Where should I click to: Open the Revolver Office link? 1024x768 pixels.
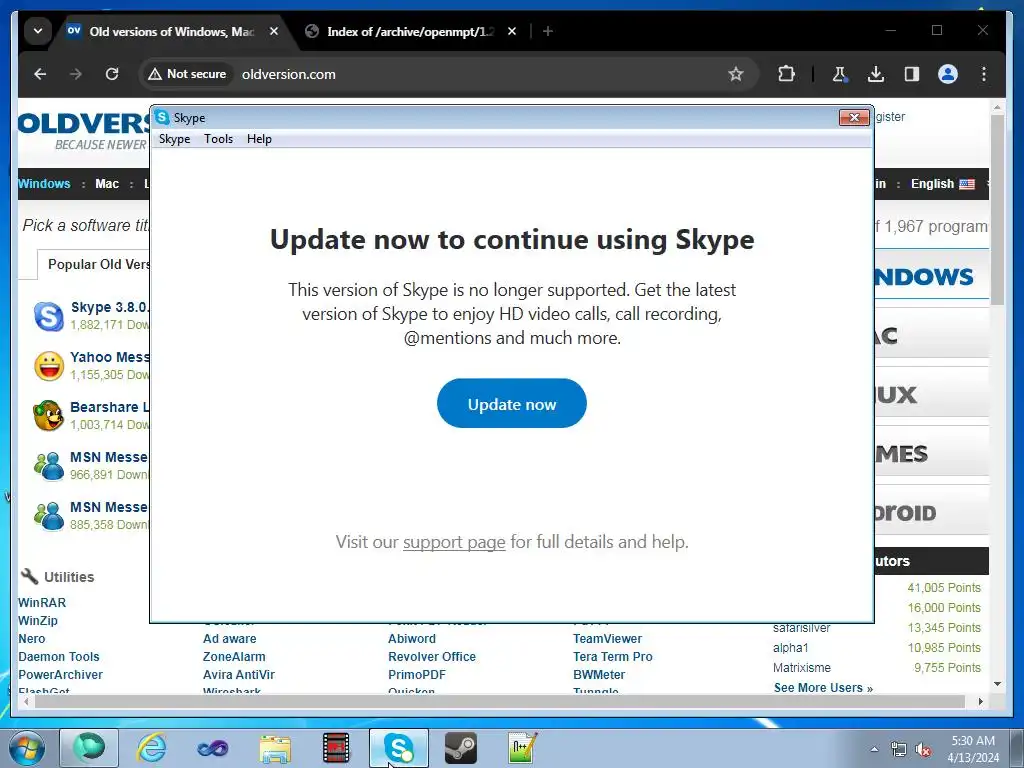[x=432, y=656]
